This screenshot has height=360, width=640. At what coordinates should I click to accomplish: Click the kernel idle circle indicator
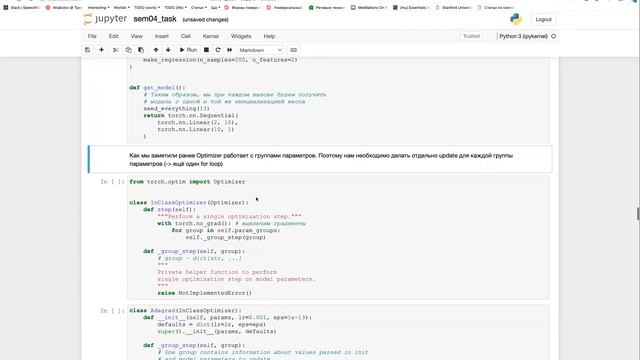[553, 36]
